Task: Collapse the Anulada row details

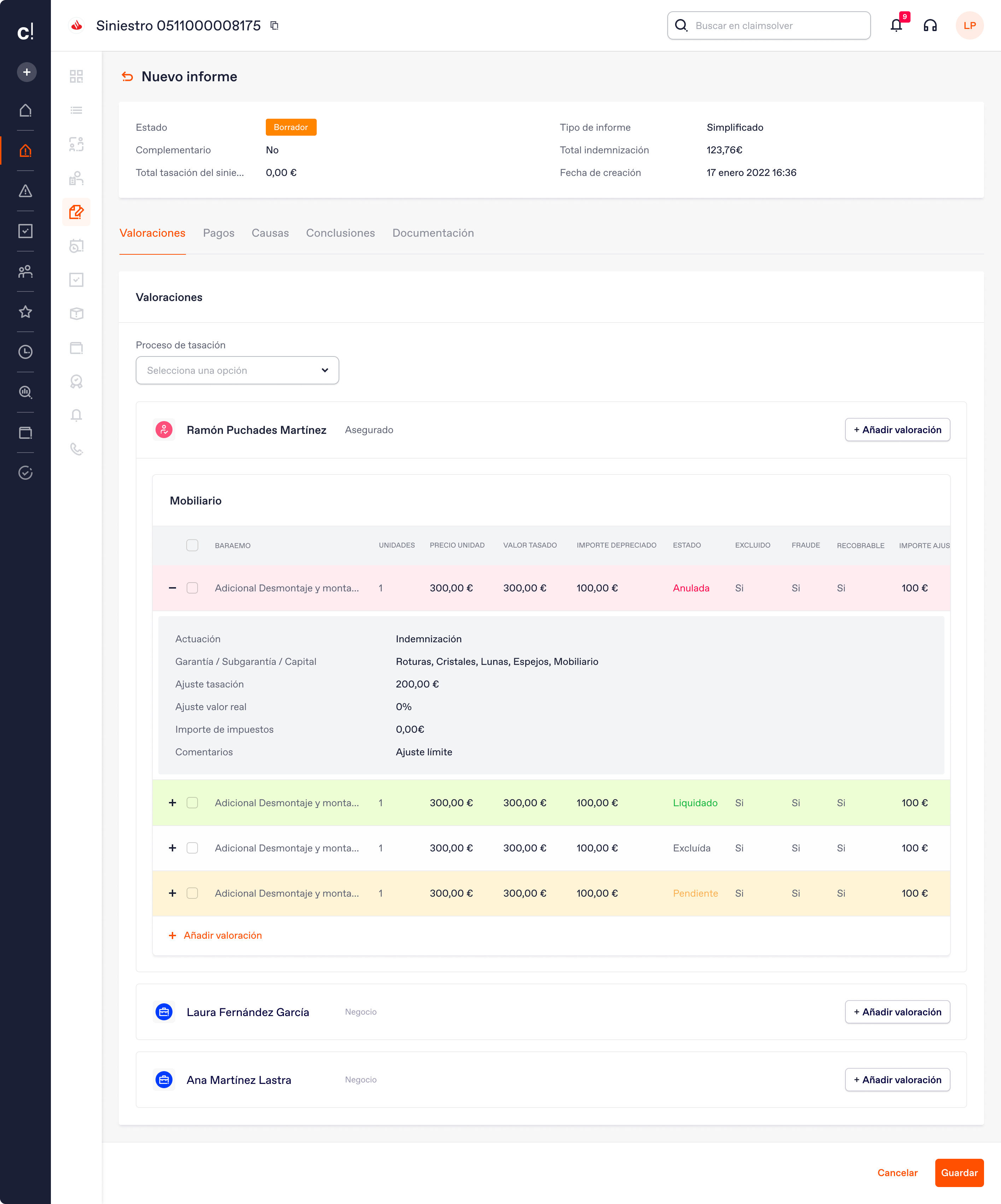Action: (172, 588)
